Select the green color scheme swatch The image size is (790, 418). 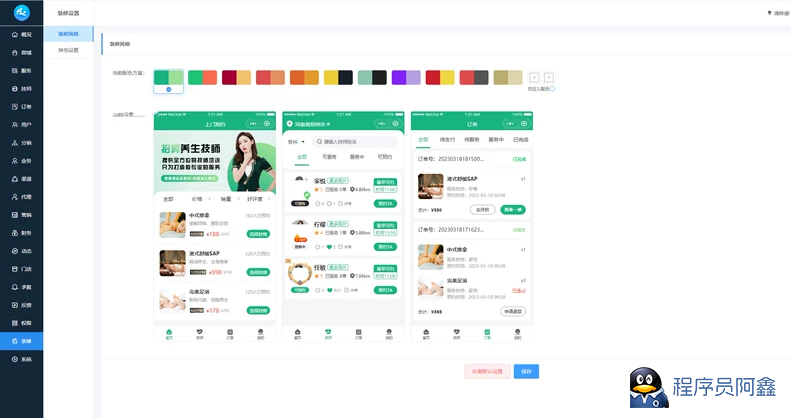coord(169,78)
